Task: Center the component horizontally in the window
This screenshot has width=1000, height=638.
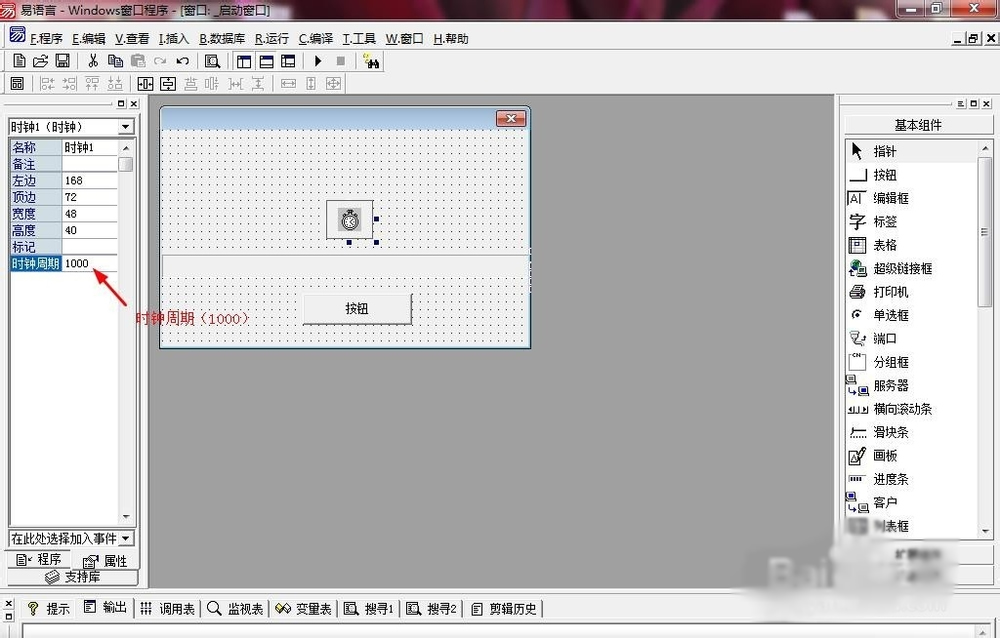Action: coord(145,84)
